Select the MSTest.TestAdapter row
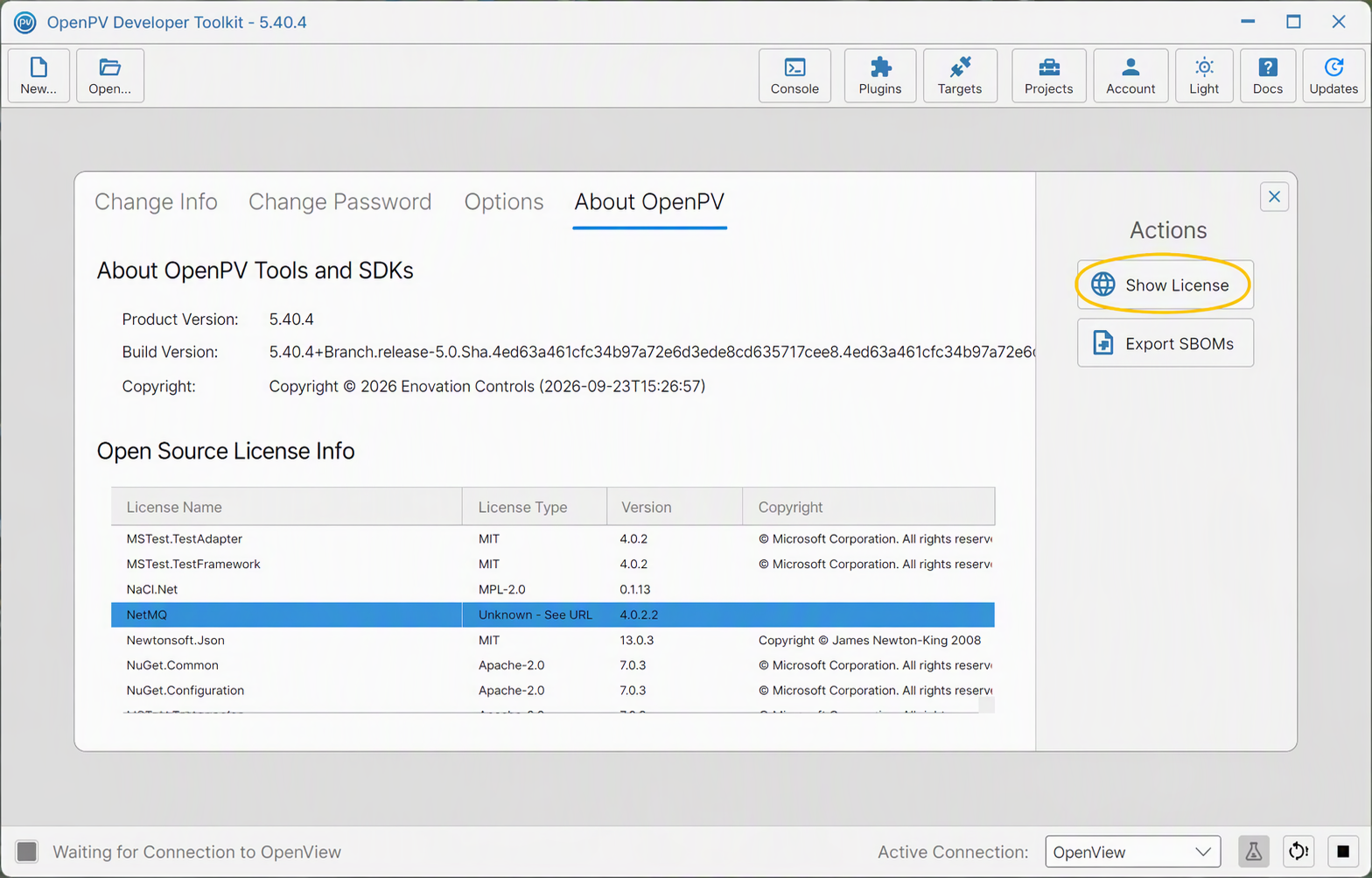The image size is (1372, 878). click(553, 538)
